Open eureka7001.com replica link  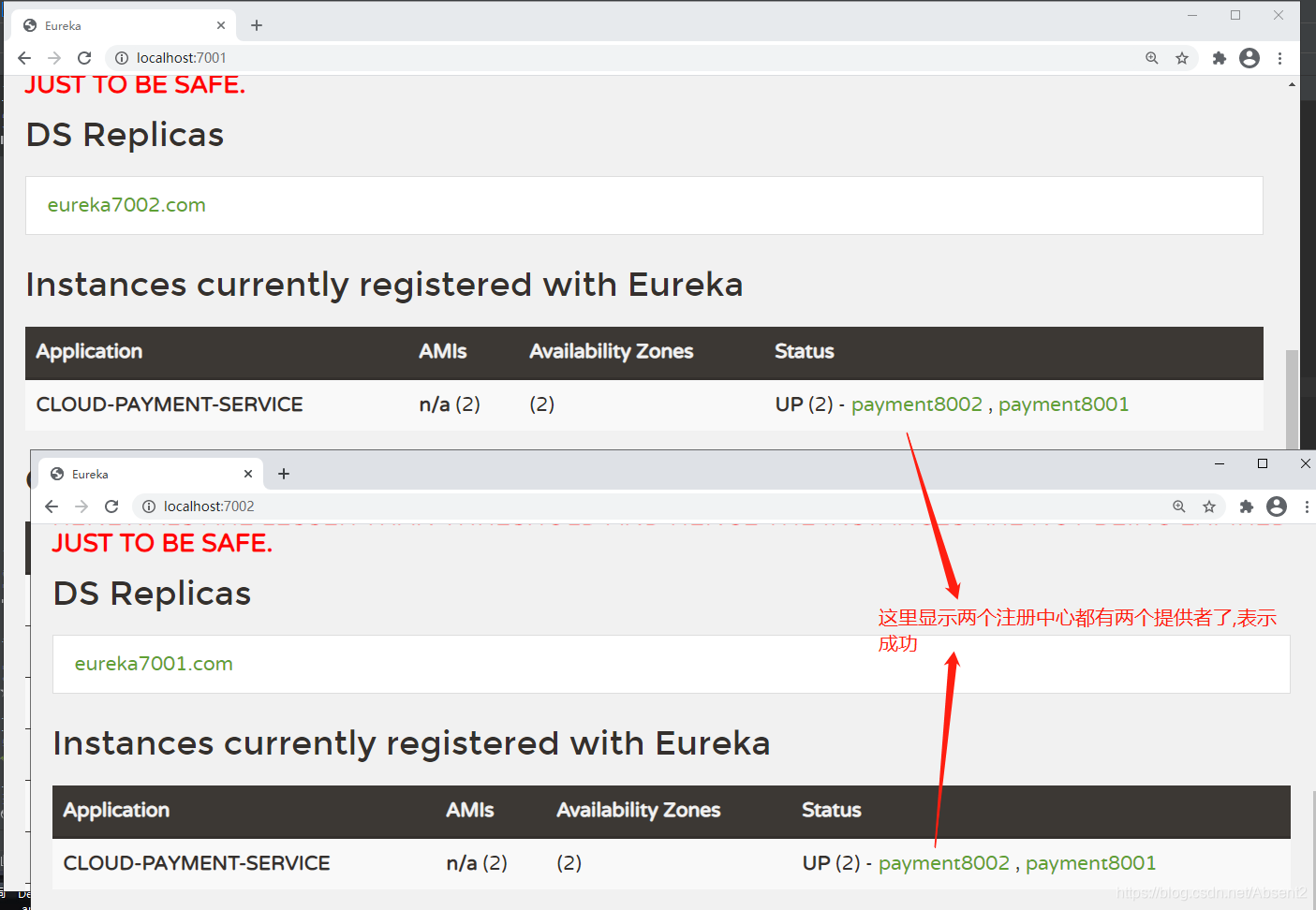(x=154, y=664)
